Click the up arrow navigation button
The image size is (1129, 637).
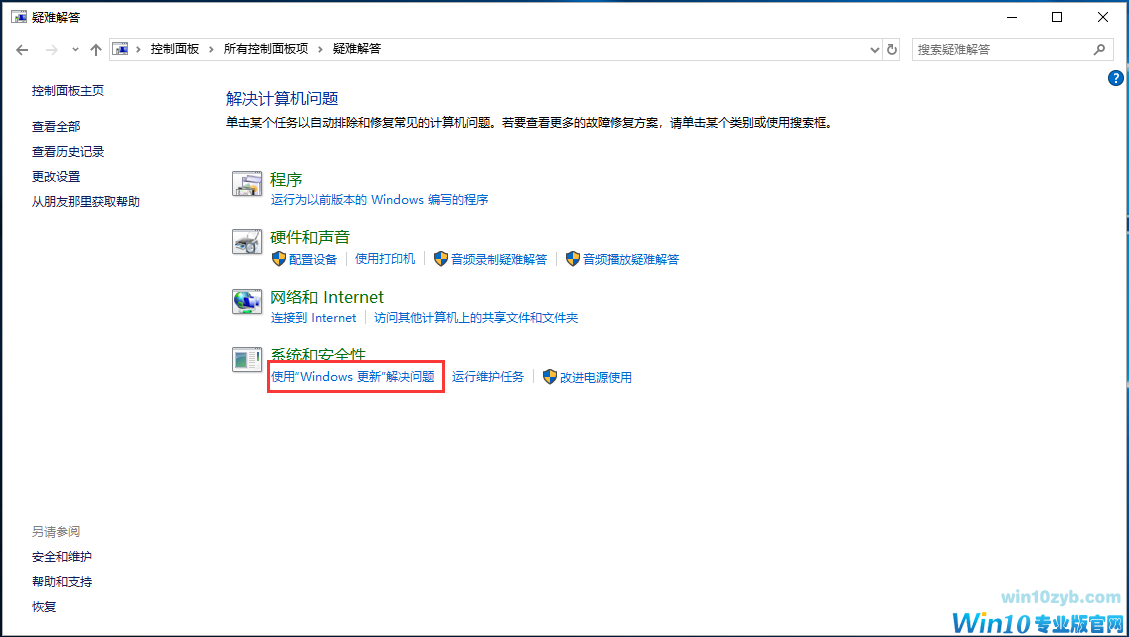[x=96, y=48]
